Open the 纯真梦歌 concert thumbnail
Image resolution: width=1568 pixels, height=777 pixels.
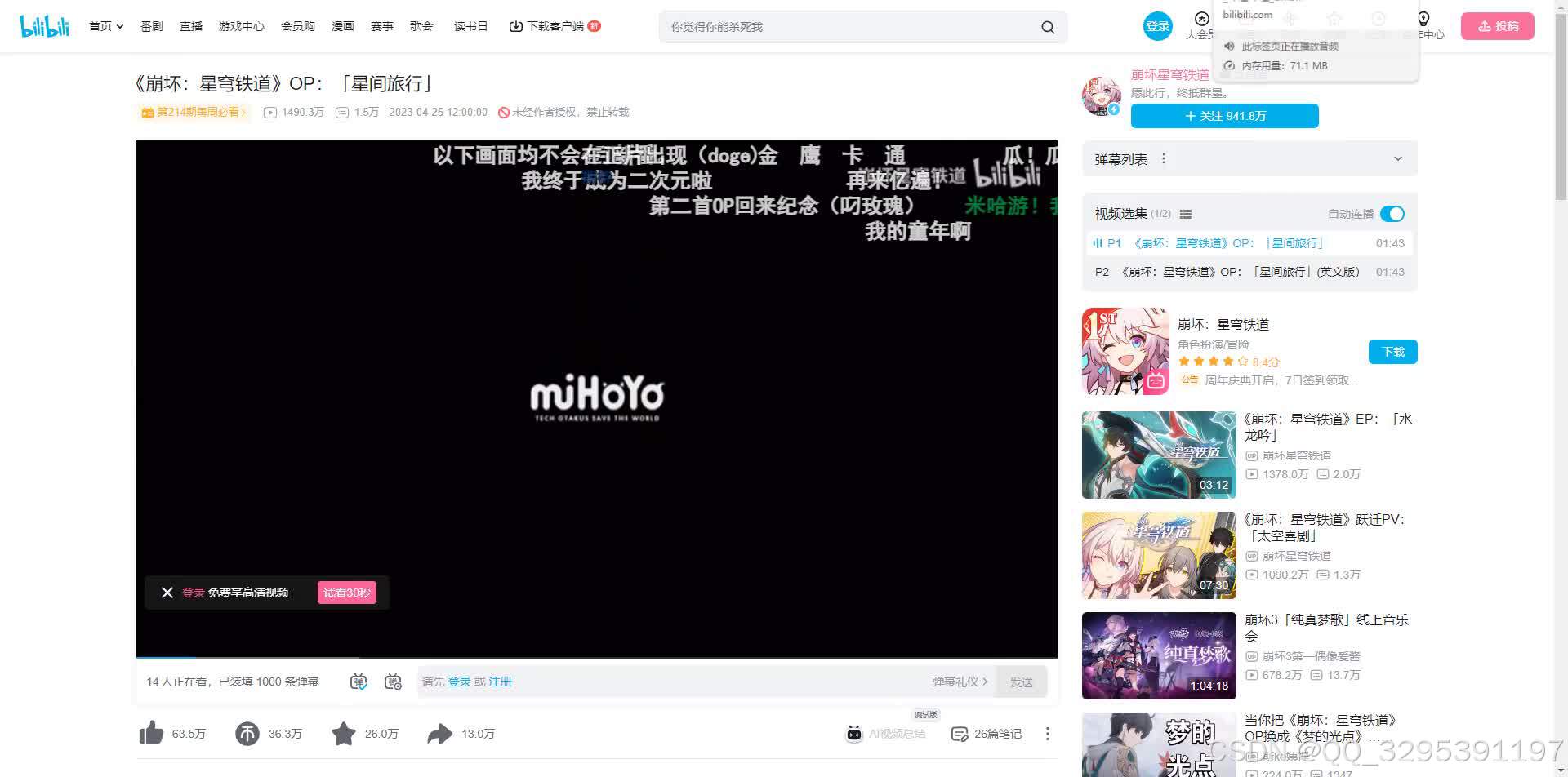click(1159, 655)
